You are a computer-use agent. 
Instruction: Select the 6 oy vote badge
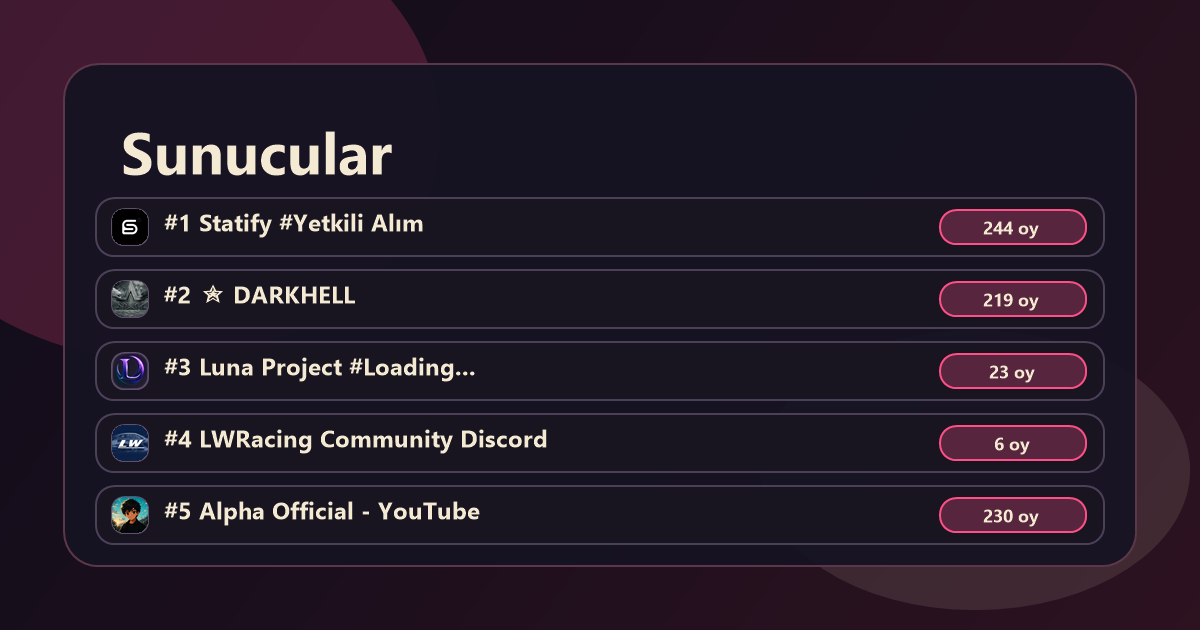pyautogui.click(x=1013, y=443)
